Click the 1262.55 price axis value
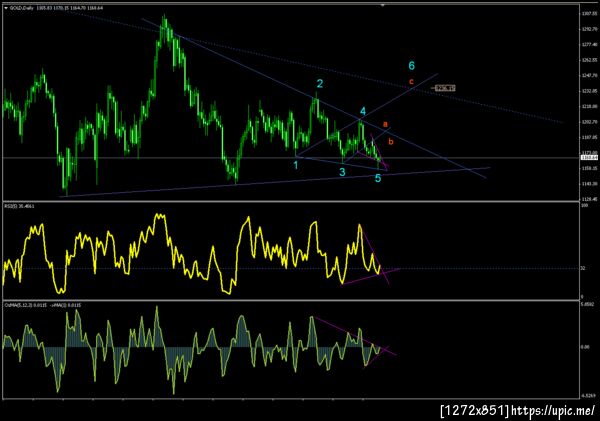The image size is (600, 421). point(590,60)
